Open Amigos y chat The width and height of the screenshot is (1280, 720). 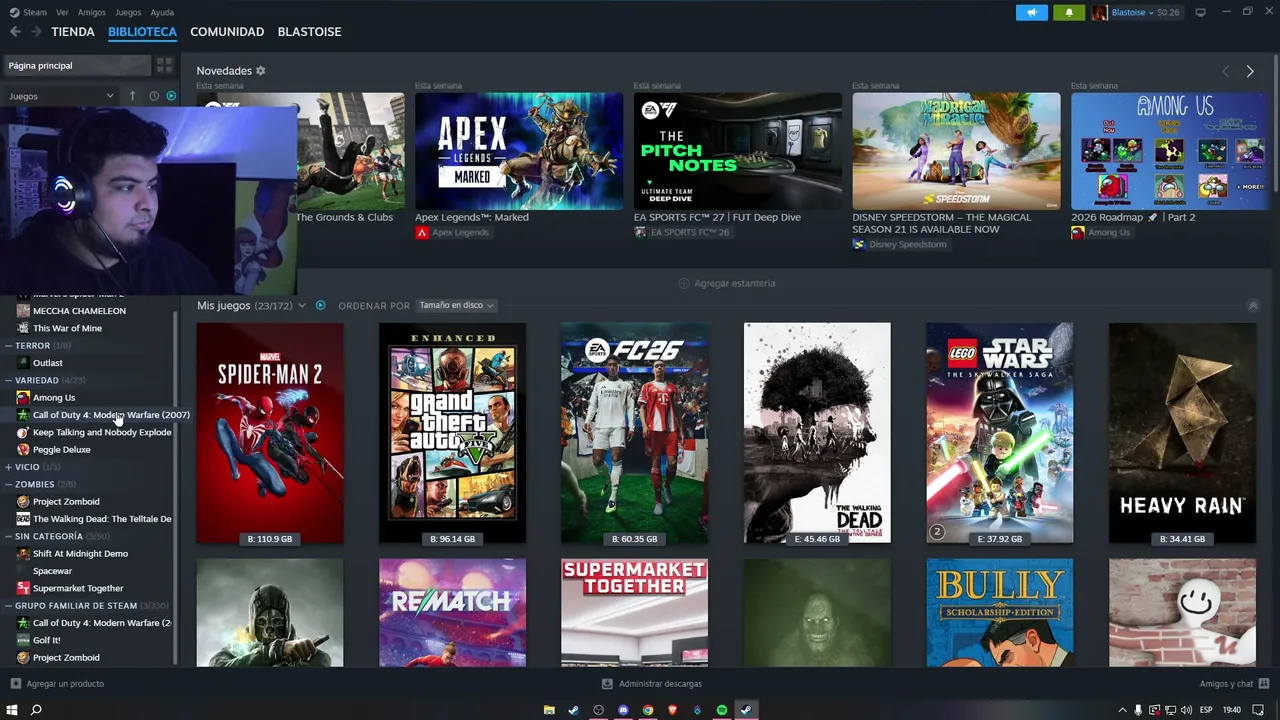point(1232,684)
